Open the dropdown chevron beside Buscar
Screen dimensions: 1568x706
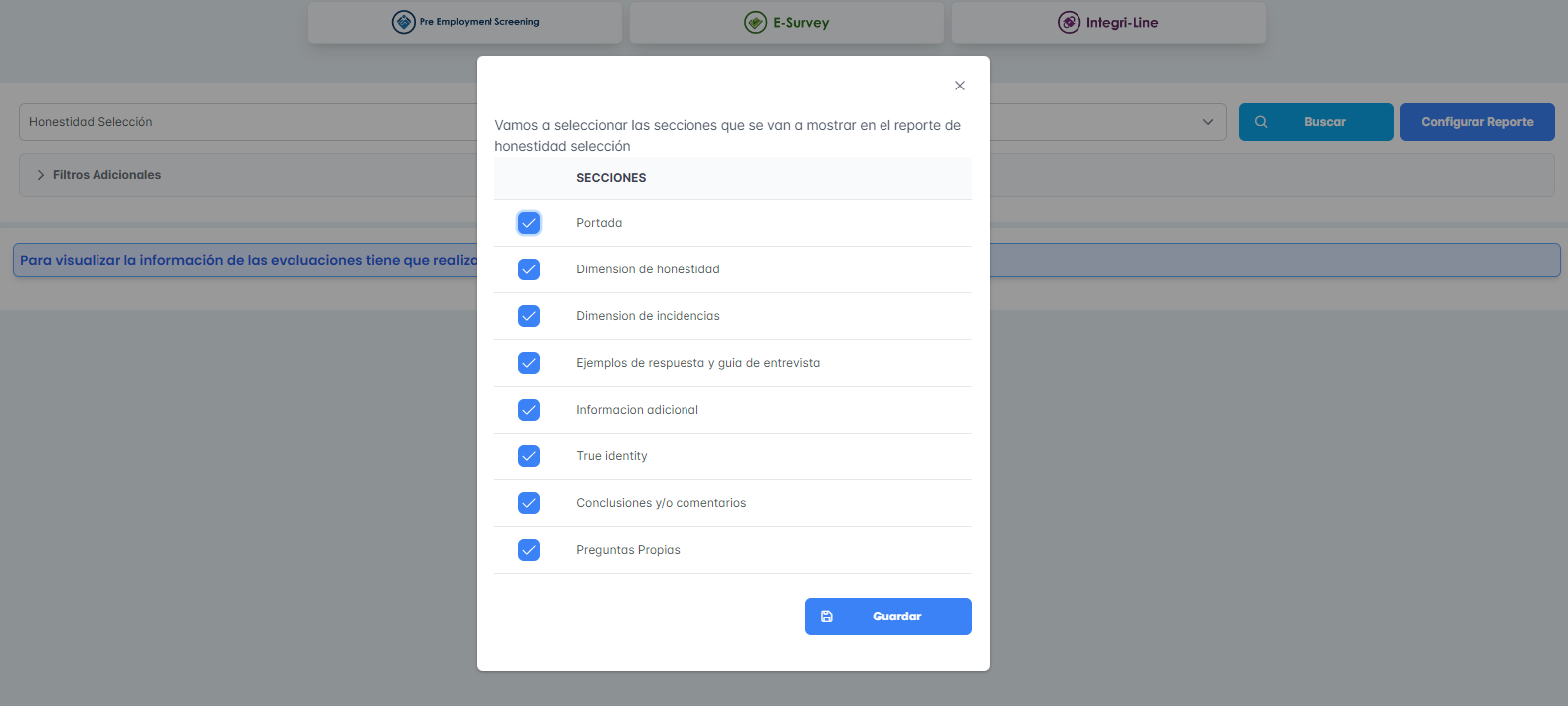1208,122
